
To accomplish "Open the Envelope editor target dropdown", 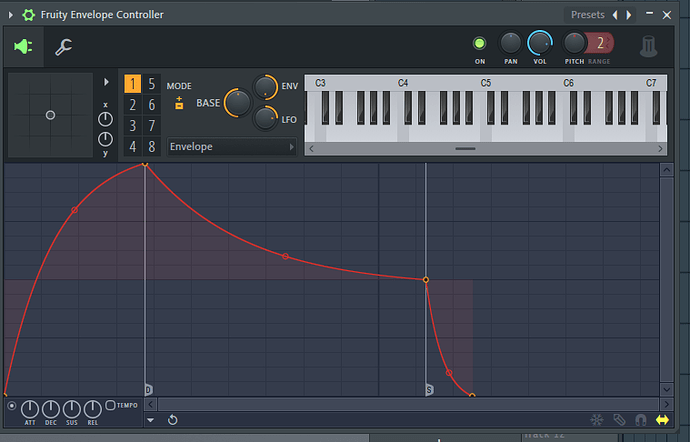I will 231,147.
